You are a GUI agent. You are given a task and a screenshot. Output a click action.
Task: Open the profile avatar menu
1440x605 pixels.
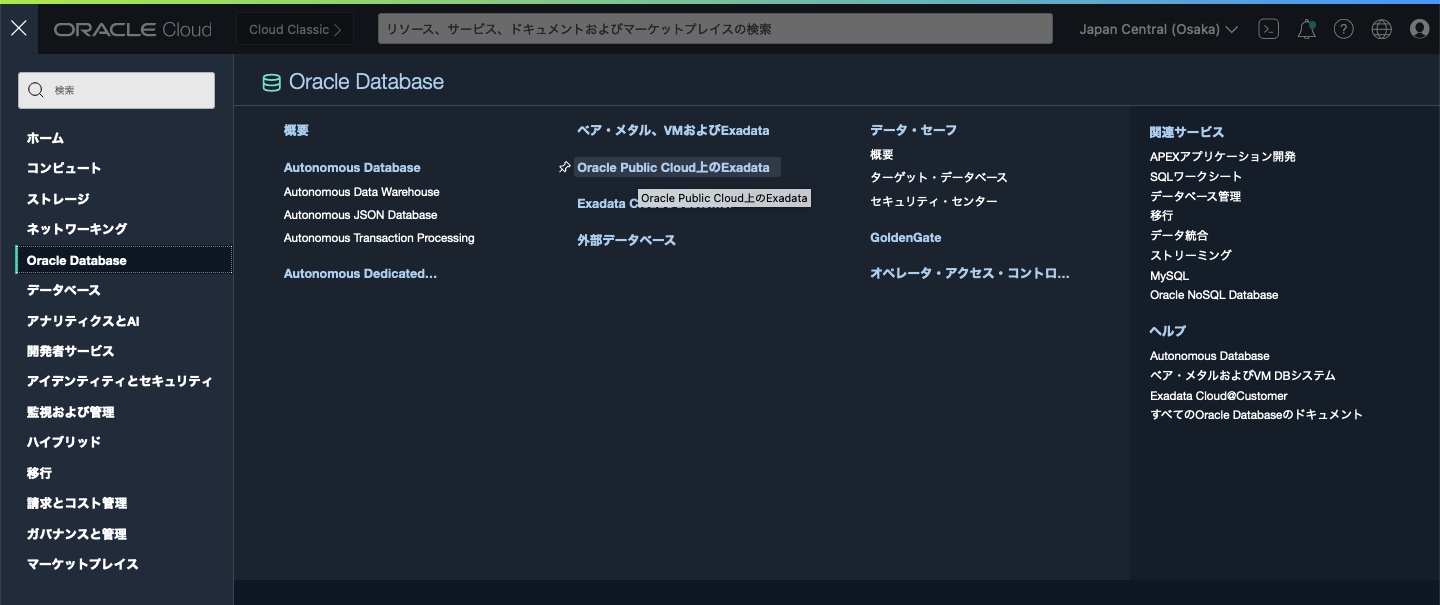pos(1419,29)
